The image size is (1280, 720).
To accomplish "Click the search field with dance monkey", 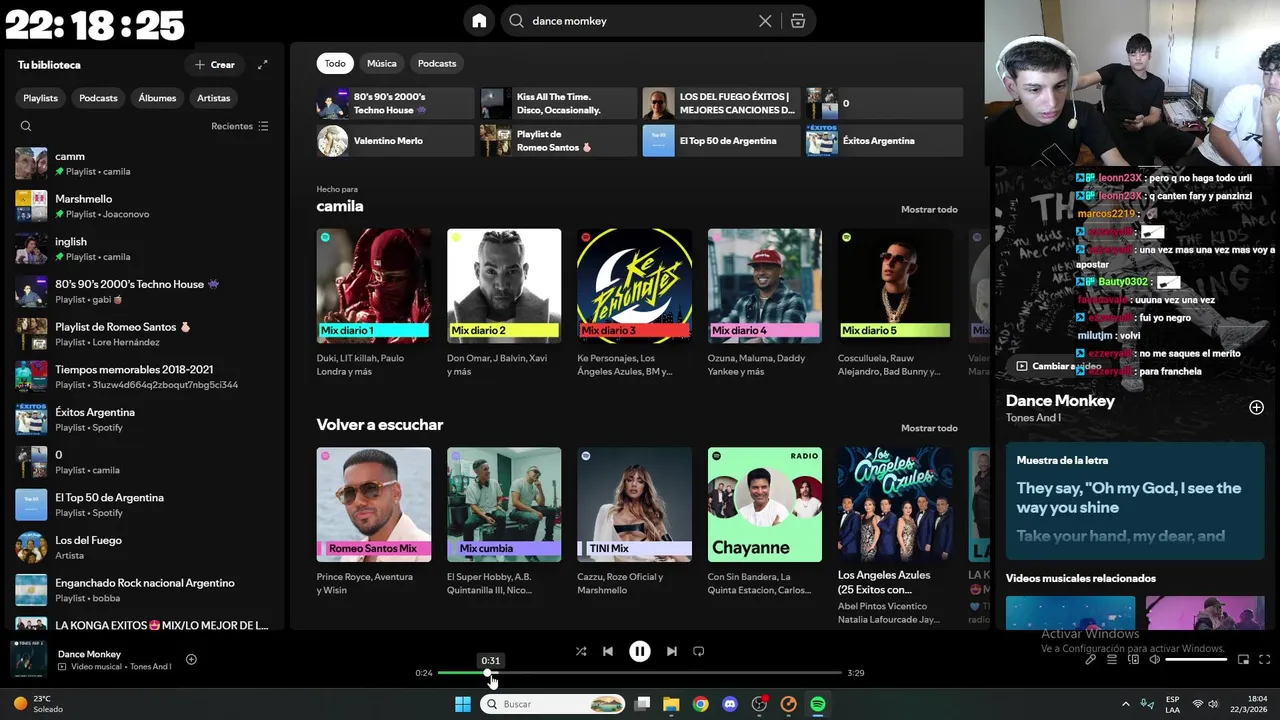I will click(640, 21).
